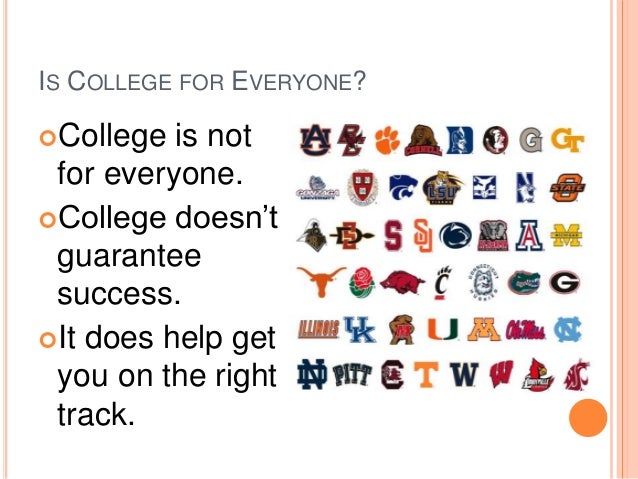Select the orange Clemson paw print logo

coord(387,140)
